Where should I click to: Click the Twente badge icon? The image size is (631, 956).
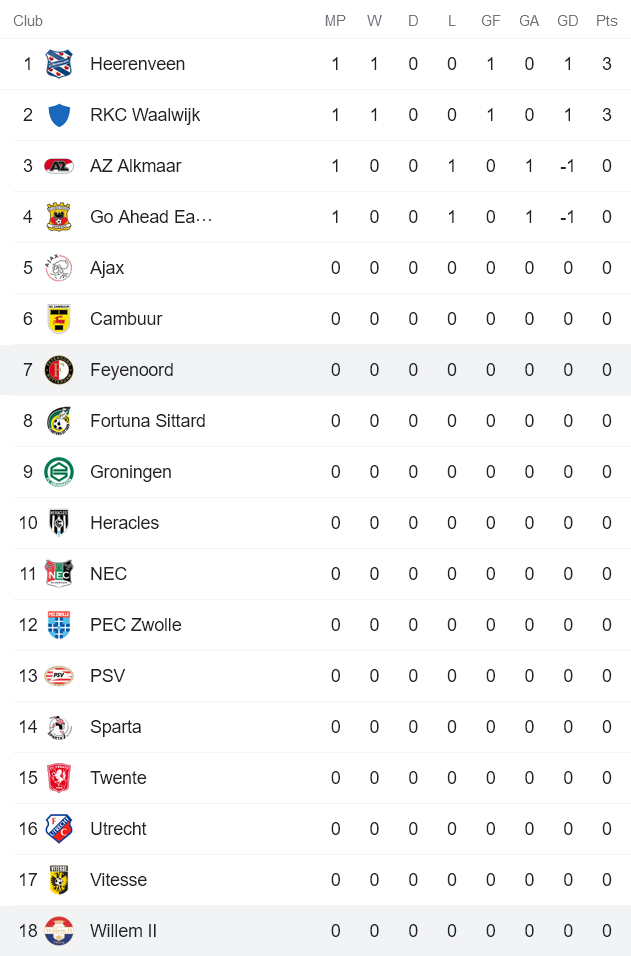click(59, 777)
